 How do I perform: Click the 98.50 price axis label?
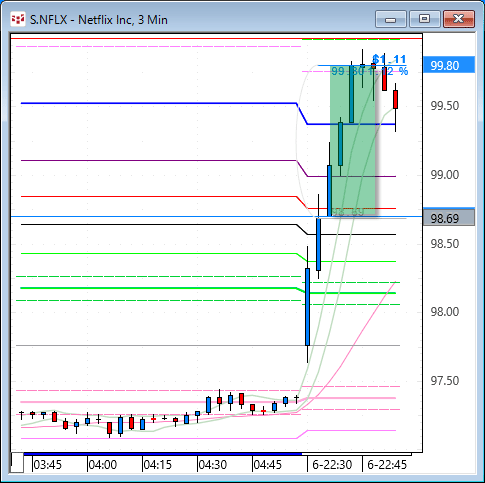[444, 244]
